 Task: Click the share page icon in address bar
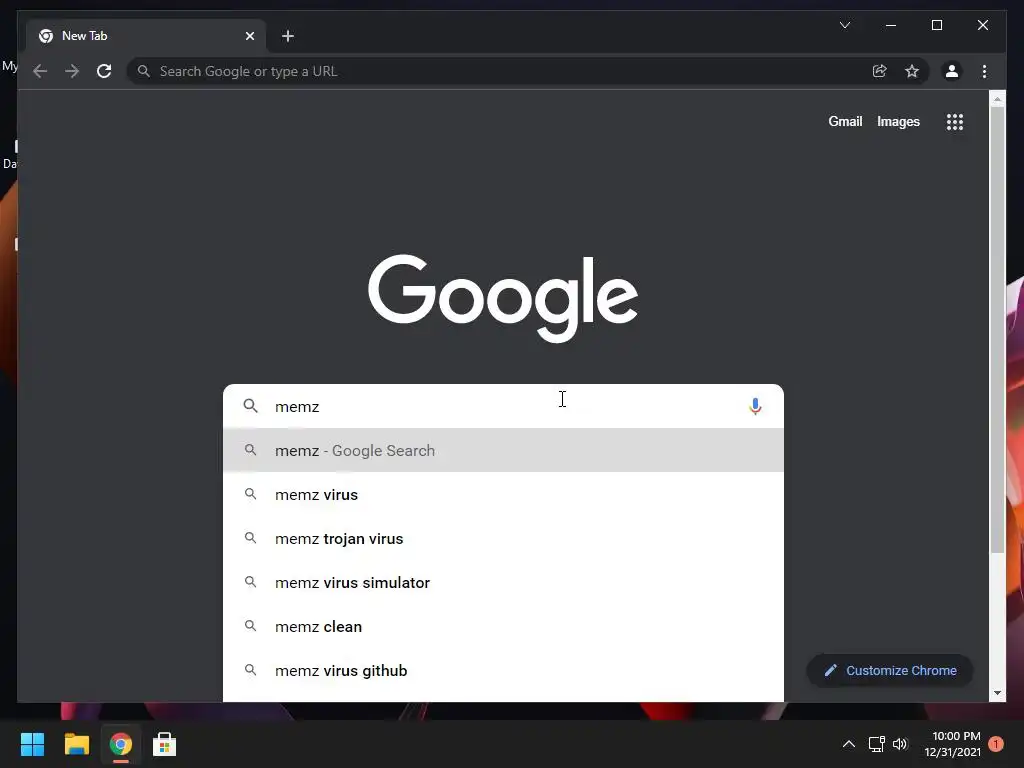880,71
